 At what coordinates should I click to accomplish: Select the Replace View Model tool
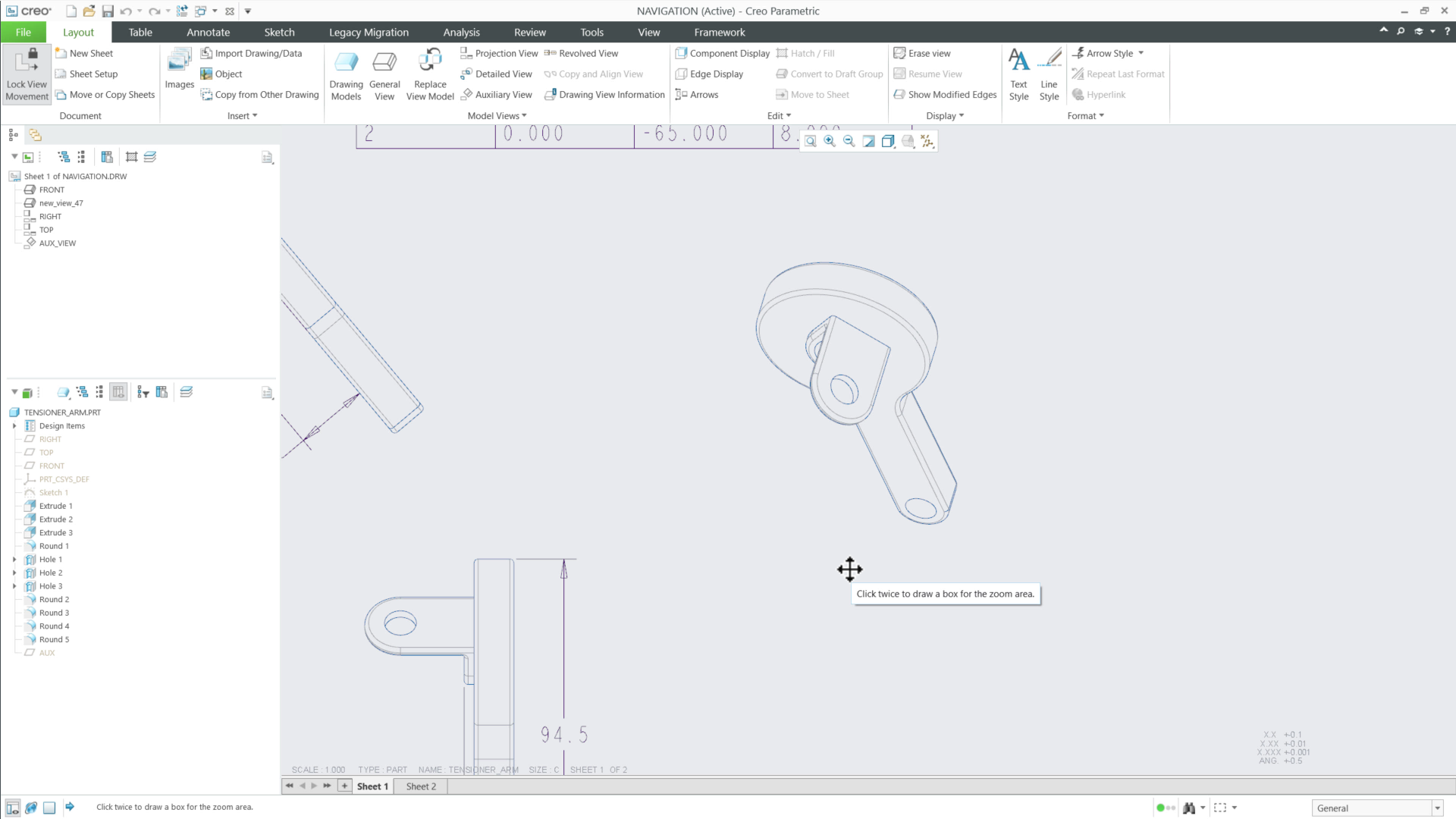(x=429, y=73)
